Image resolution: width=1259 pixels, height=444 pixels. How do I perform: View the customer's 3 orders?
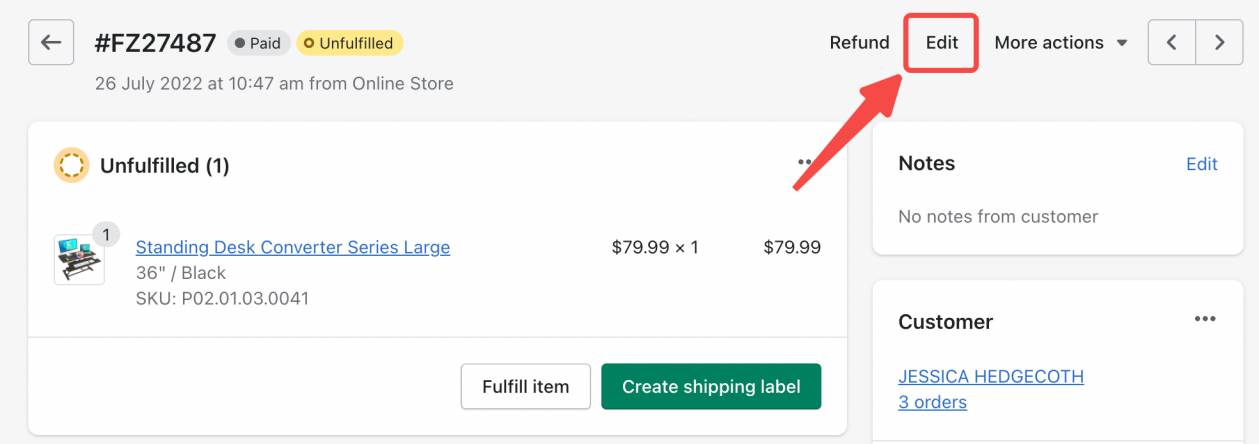(x=932, y=402)
